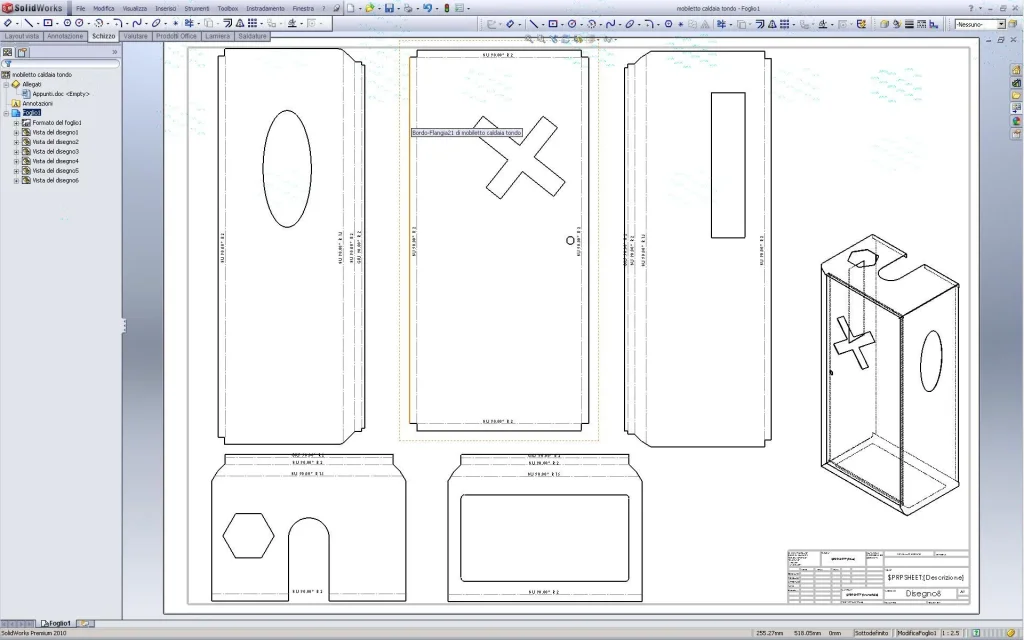Click the Add Sheet icon beside Foglio1 tab

86,623
